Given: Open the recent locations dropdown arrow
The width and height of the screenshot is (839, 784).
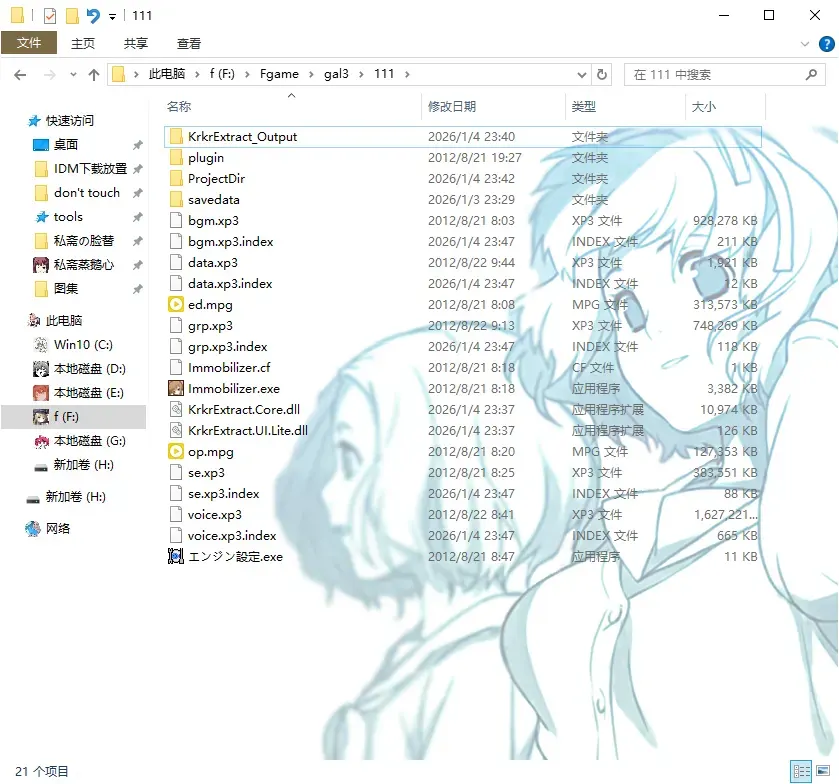Looking at the screenshot, I should point(73,75).
